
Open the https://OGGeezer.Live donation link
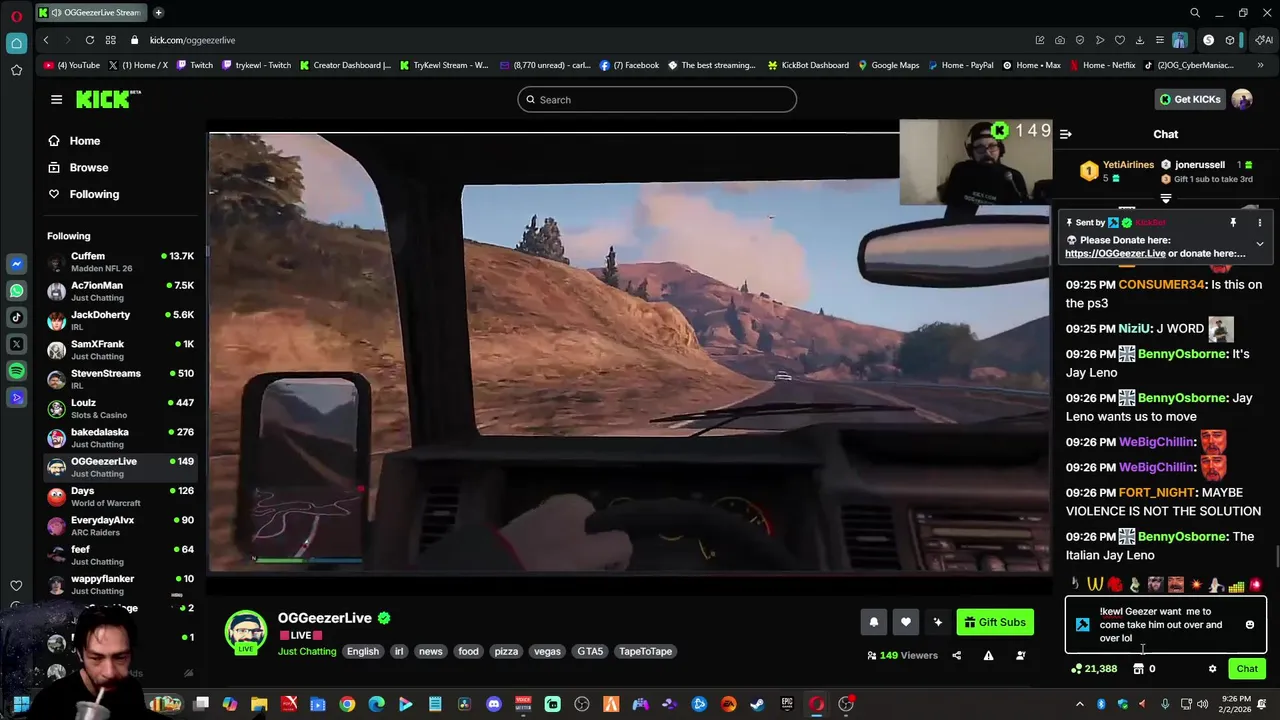[1115, 254]
